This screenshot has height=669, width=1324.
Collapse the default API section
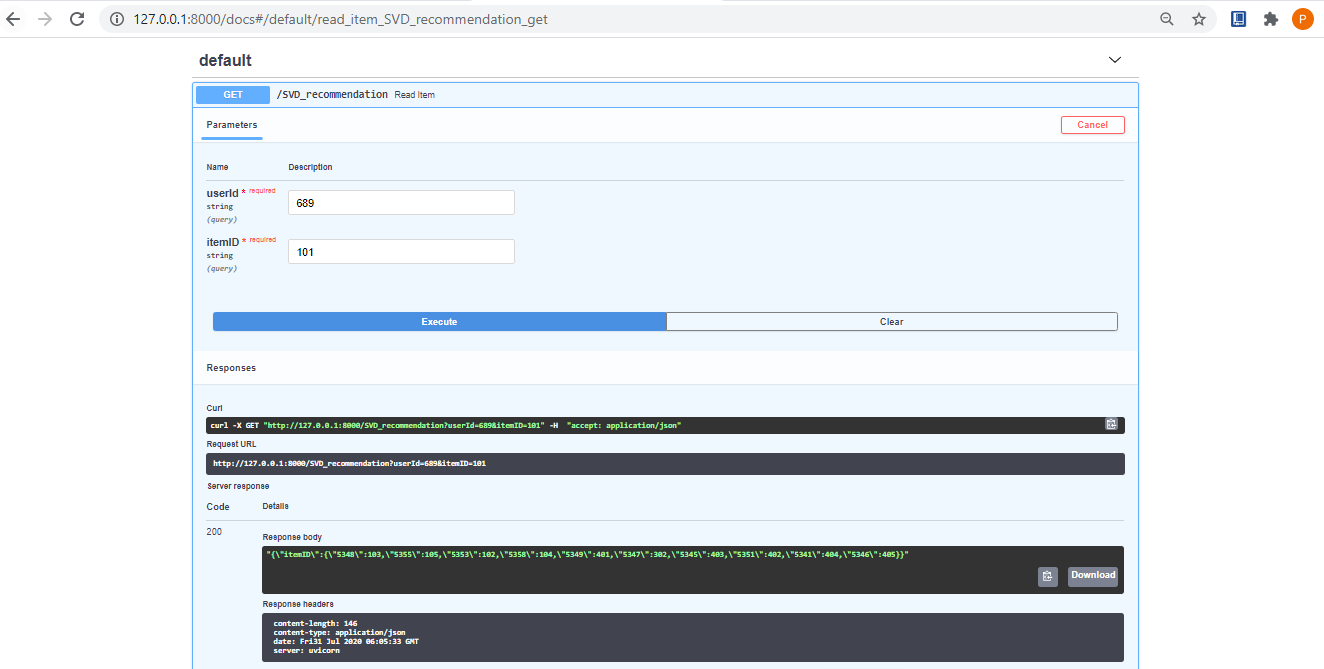click(x=1115, y=60)
